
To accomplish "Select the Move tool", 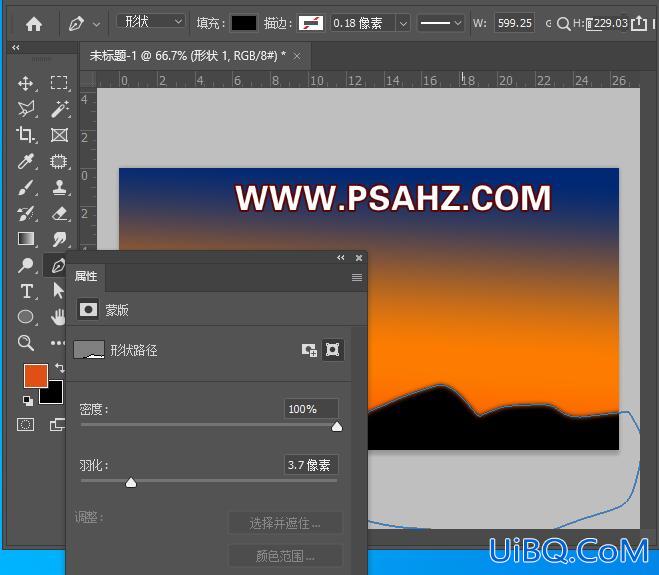I will (26, 83).
